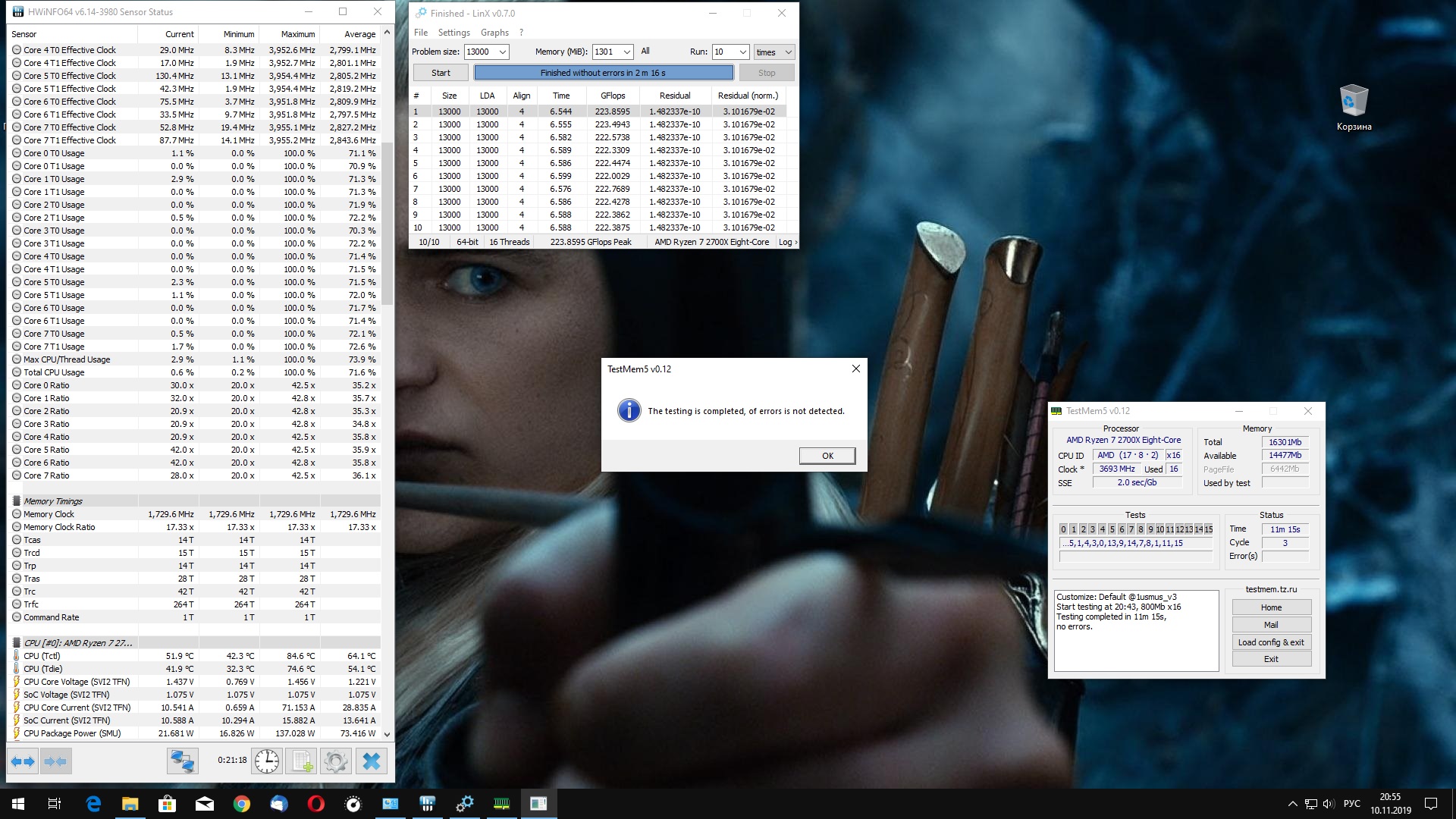Open the Settings menu in LinX

453,33
